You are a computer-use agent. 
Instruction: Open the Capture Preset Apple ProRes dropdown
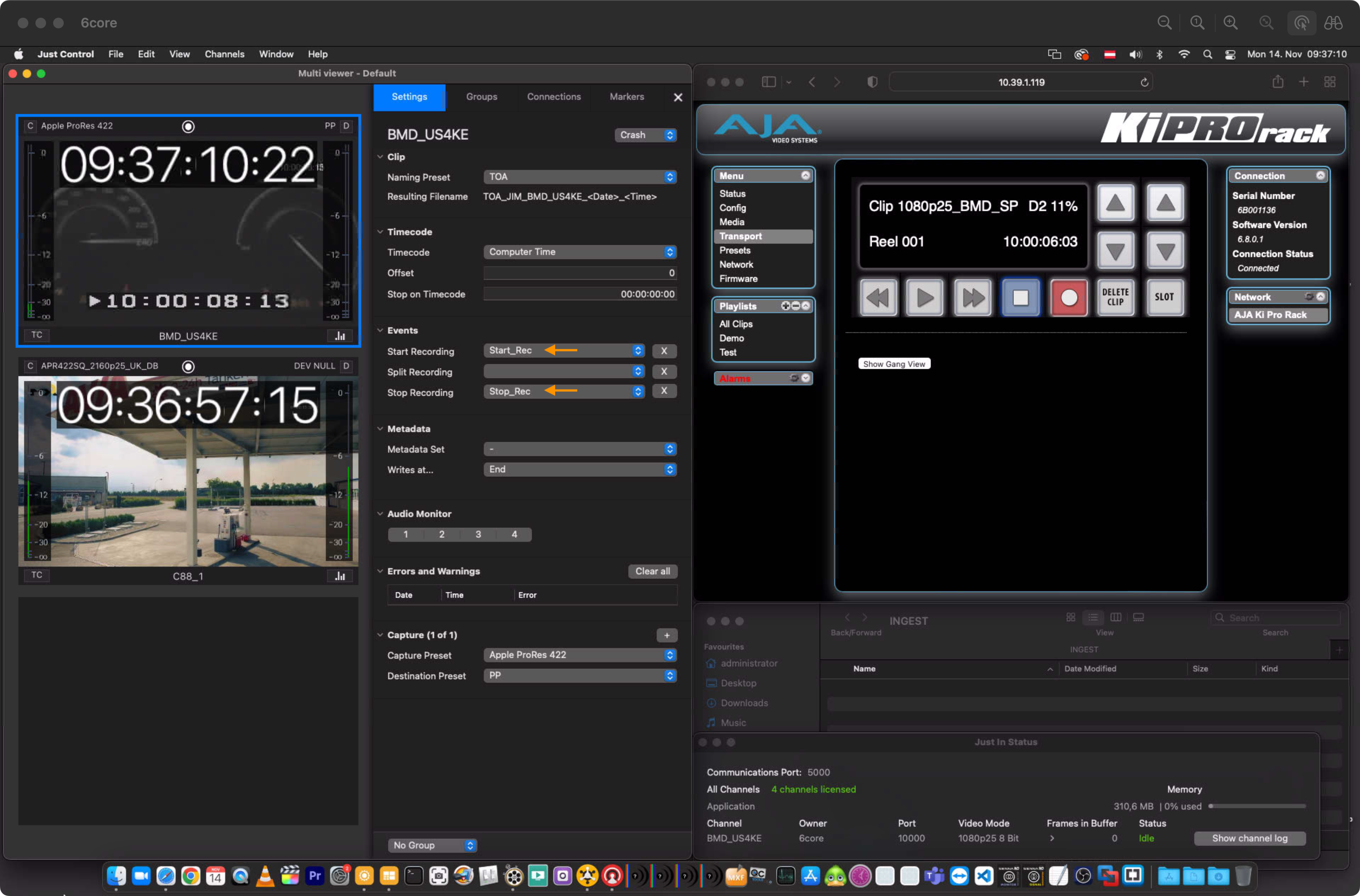[580, 655]
